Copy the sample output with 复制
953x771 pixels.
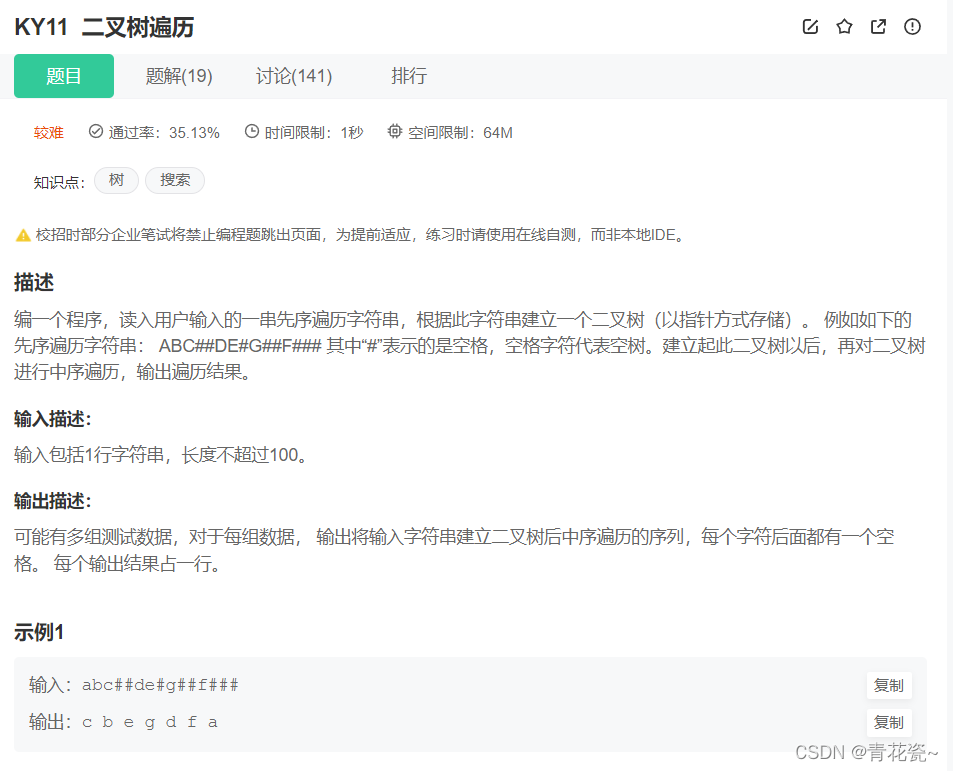(x=889, y=722)
